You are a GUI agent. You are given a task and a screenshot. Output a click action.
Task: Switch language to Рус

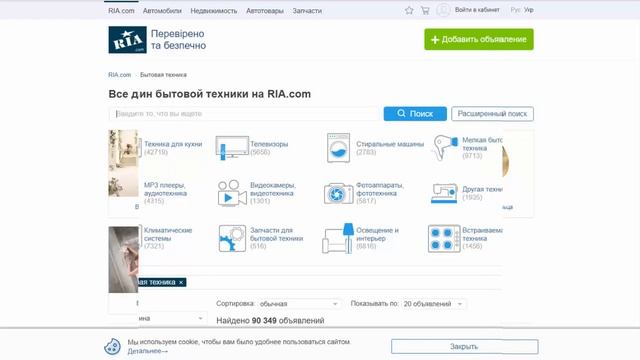click(515, 10)
